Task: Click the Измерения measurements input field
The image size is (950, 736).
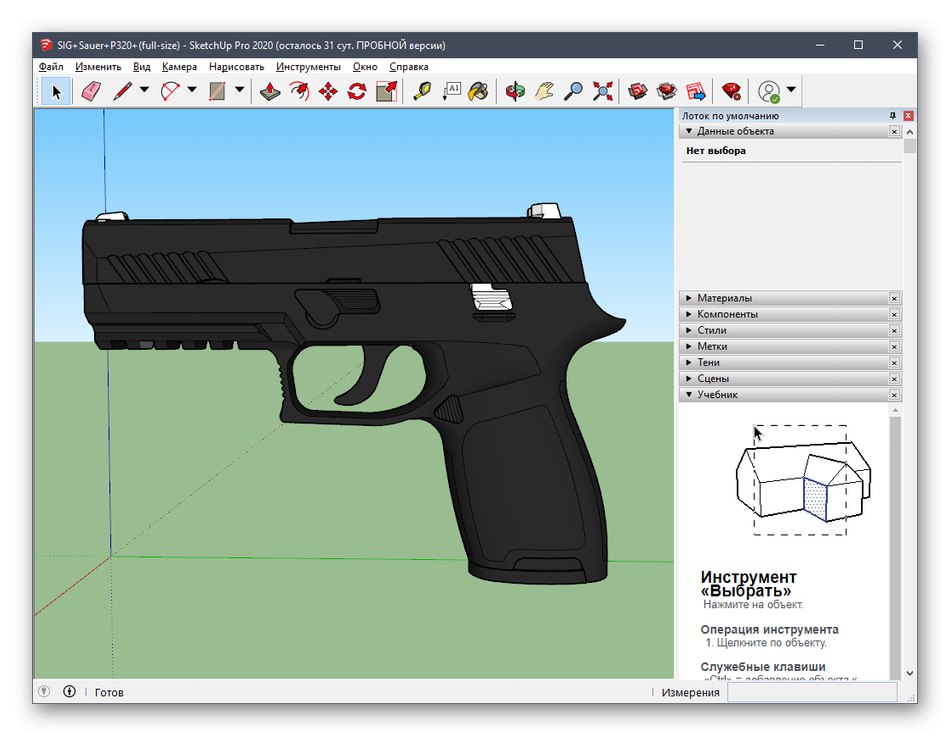Action: click(811, 692)
